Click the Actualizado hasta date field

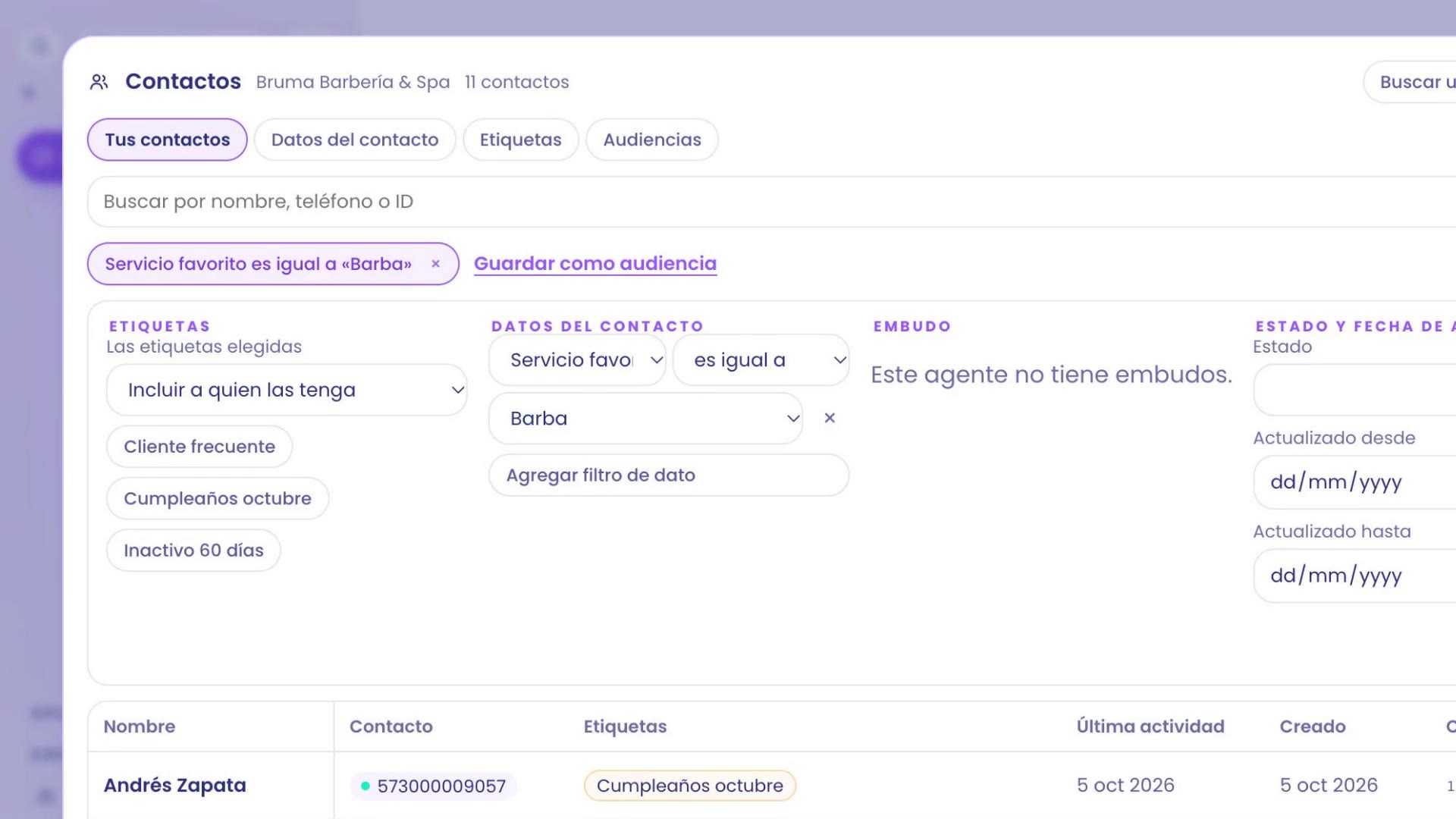pyautogui.click(x=1354, y=576)
